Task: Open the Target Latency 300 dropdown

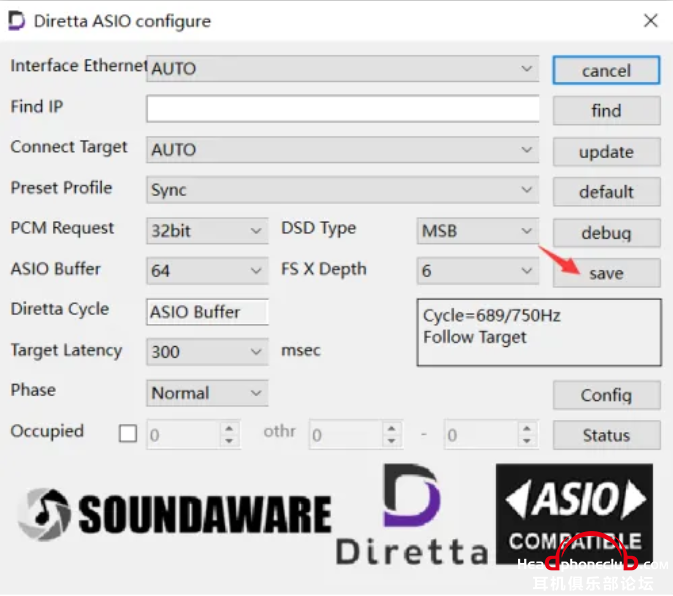Action: 207,352
